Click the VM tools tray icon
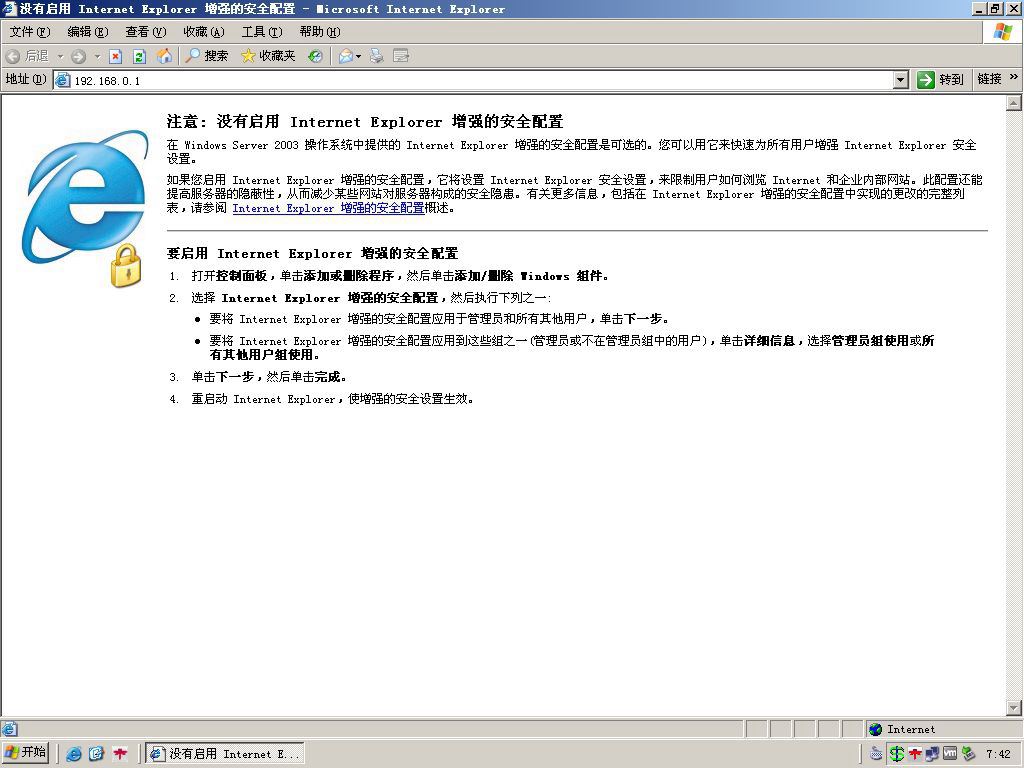This screenshot has height=768, width=1024. coord(950,754)
